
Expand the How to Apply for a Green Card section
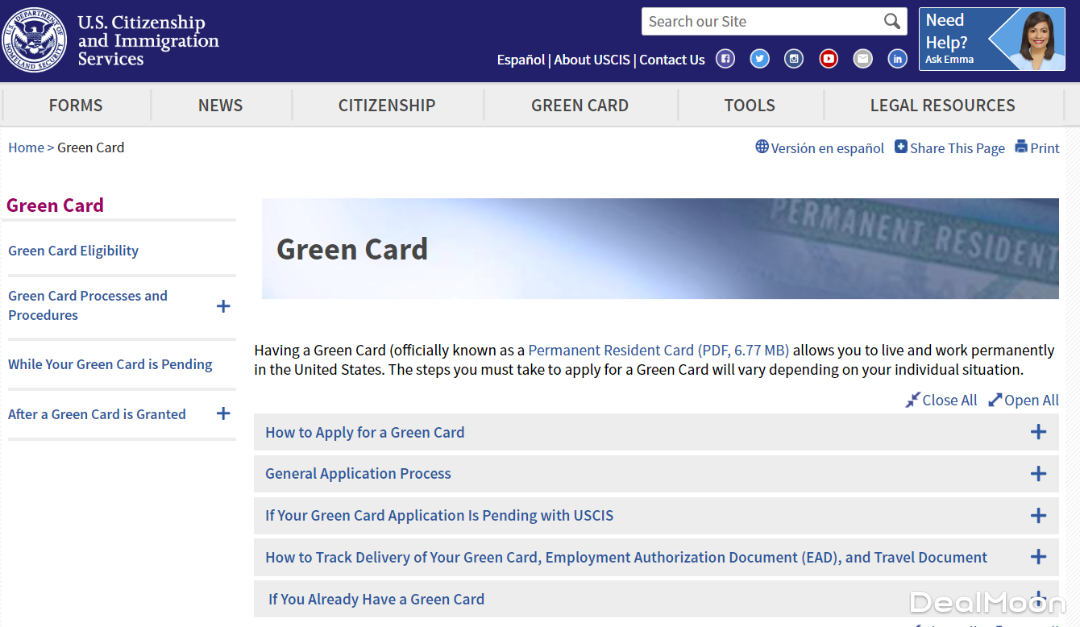tap(1038, 432)
